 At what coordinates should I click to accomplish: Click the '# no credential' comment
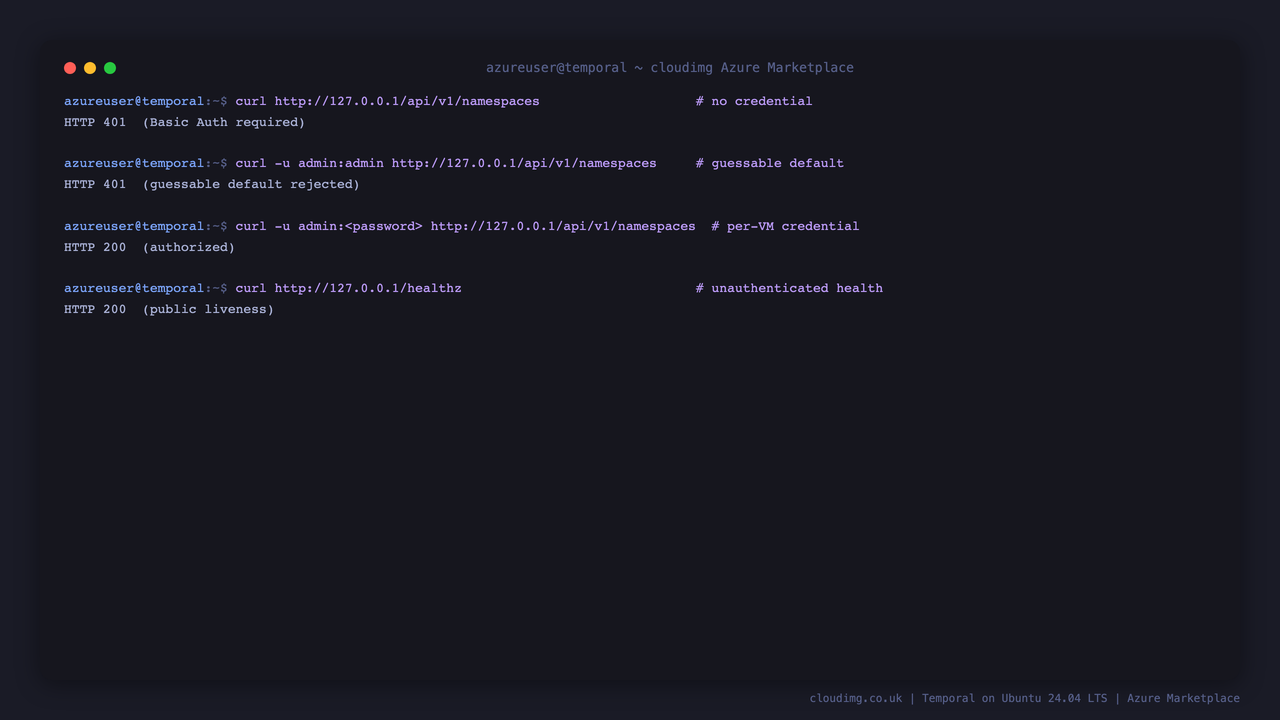[x=754, y=101]
